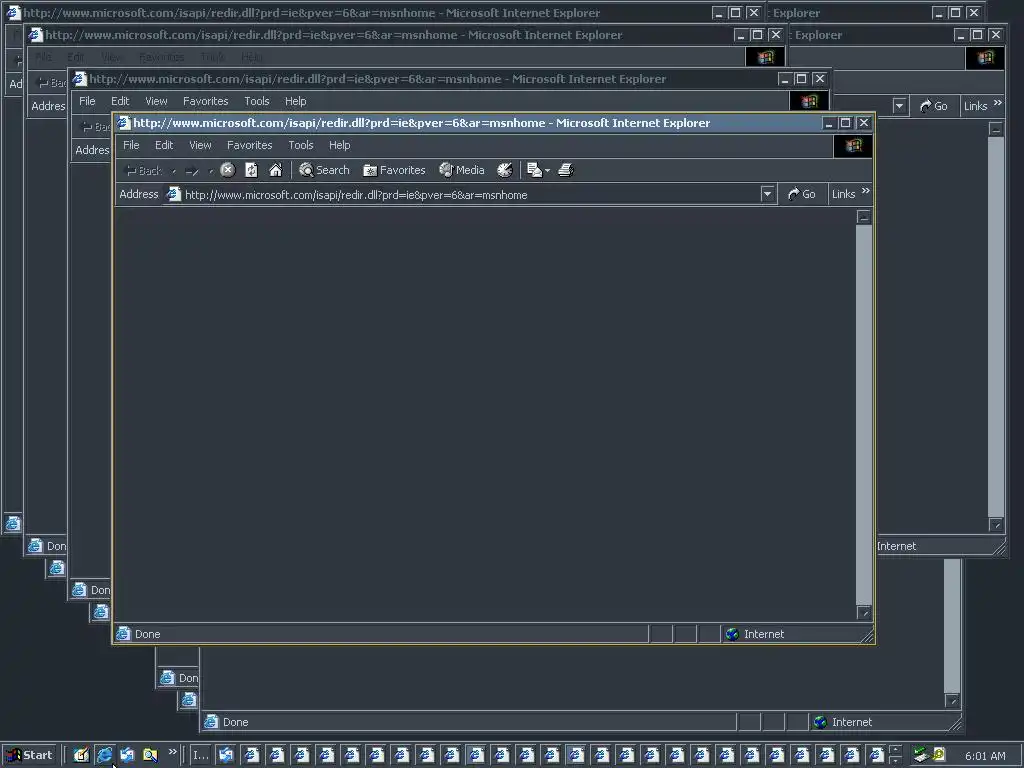The height and width of the screenshot is (768, 1024).
Task: Click the scroll down arrow in the bottom background window
Action: [x=952, y=701]
